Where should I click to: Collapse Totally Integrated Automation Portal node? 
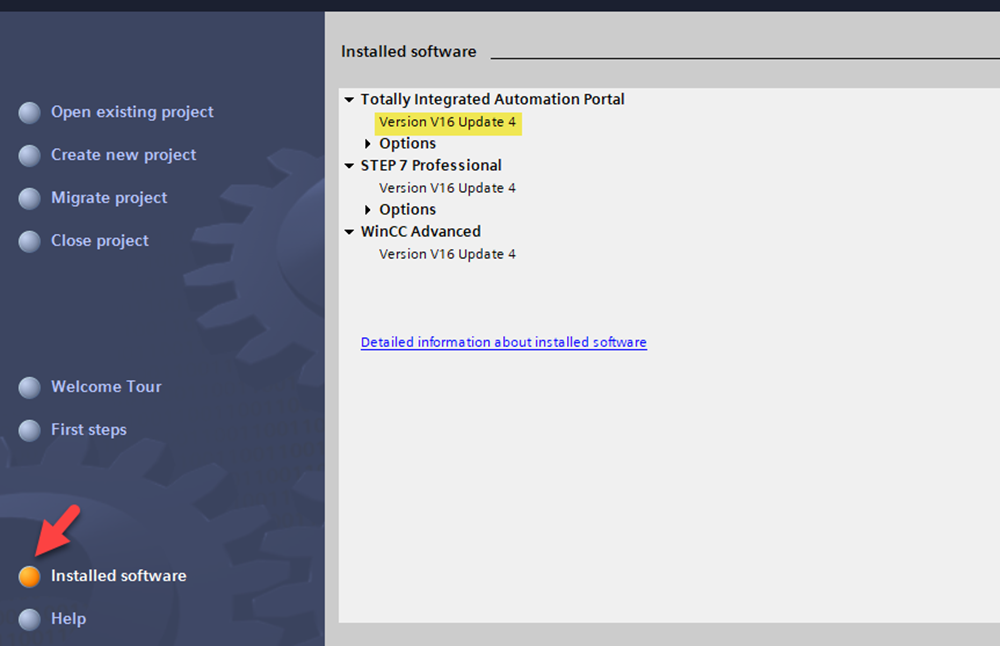pyautogui.click(x=349, y=99)
